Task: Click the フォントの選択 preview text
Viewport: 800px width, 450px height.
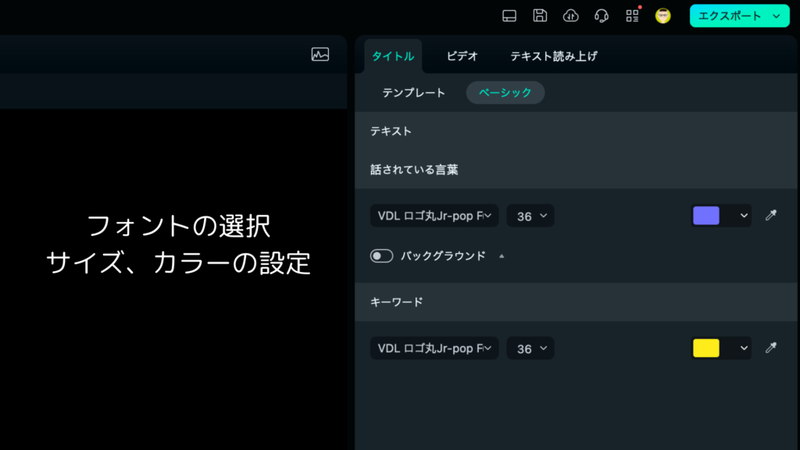Action: [178, 226]
